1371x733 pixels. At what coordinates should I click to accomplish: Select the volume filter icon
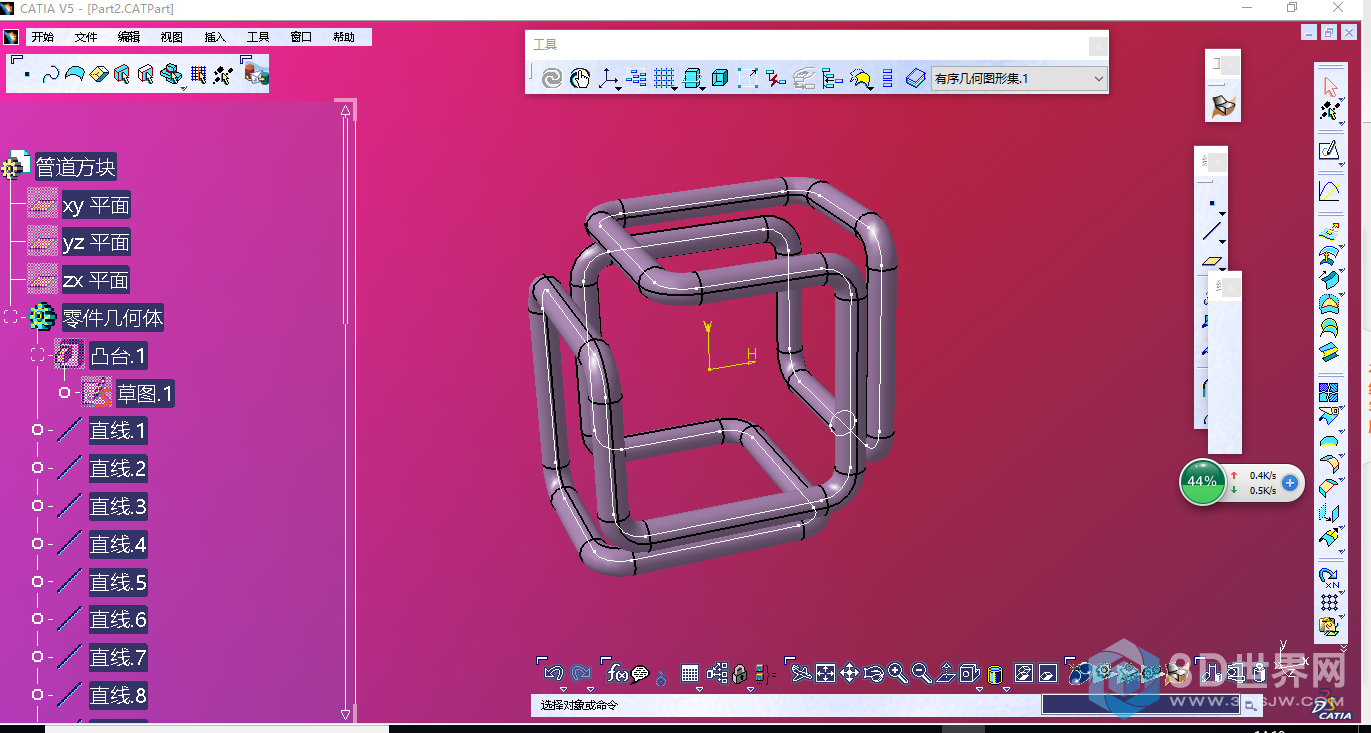pyautogui.click(x=99, y=75)
